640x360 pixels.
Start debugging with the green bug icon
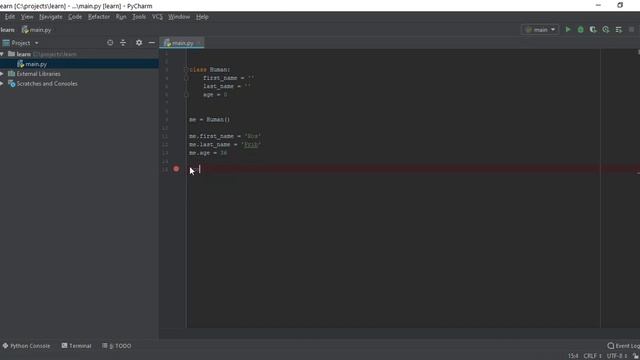pyautogui.click(x=580, y=29)
